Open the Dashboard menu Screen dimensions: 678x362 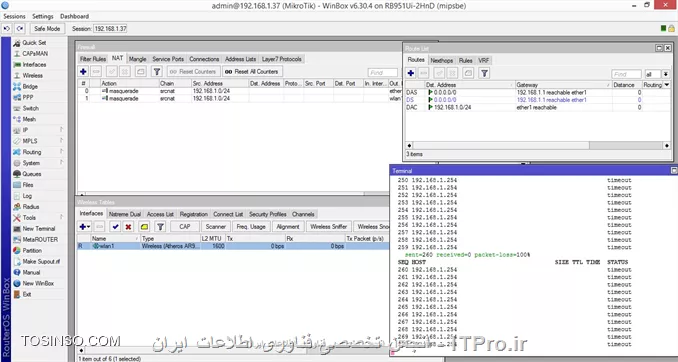click(74, 16)
